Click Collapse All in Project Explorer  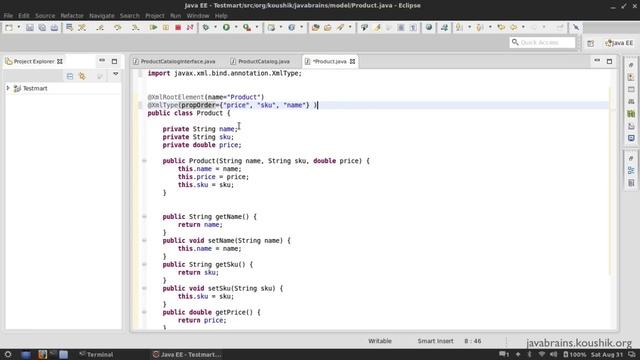(x=70, y=76)
